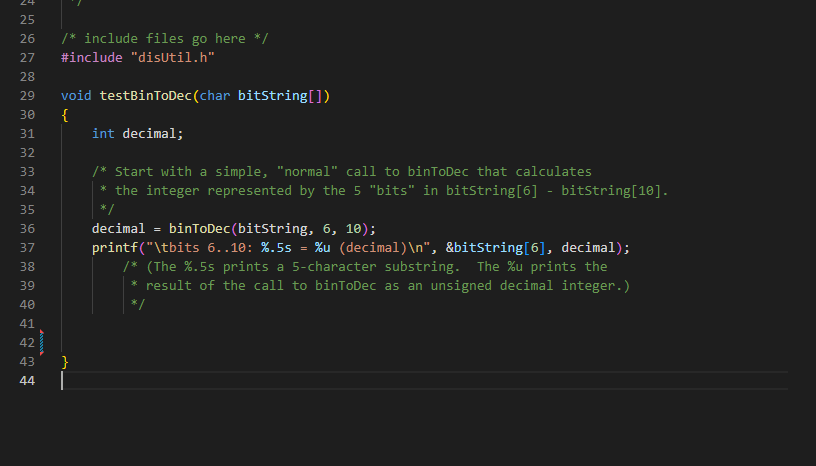The height and width of the screenshot is (466, 816).
Task: Click comment line starting "Start with a simple"
Action: coord(342,172)
